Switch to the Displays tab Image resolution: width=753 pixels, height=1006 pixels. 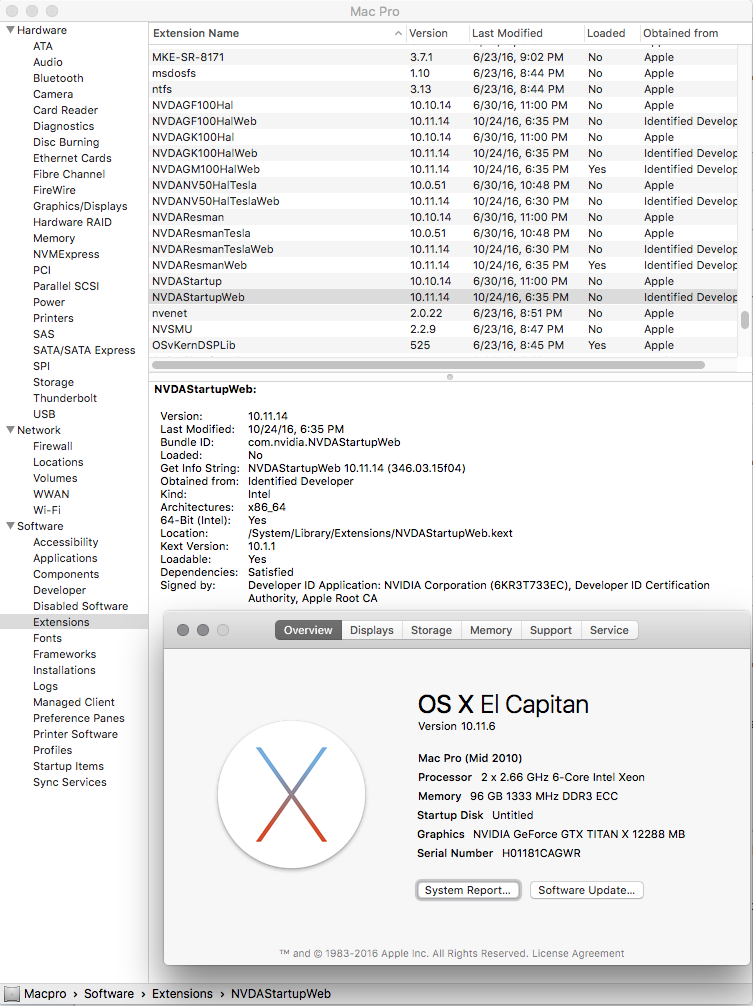(x=372, y=630)
